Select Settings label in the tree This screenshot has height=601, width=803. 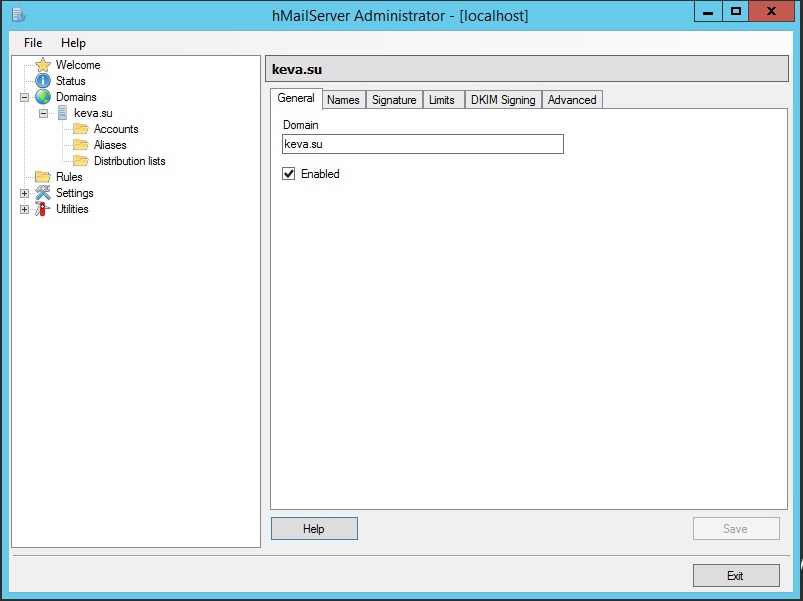coord(75,192)
